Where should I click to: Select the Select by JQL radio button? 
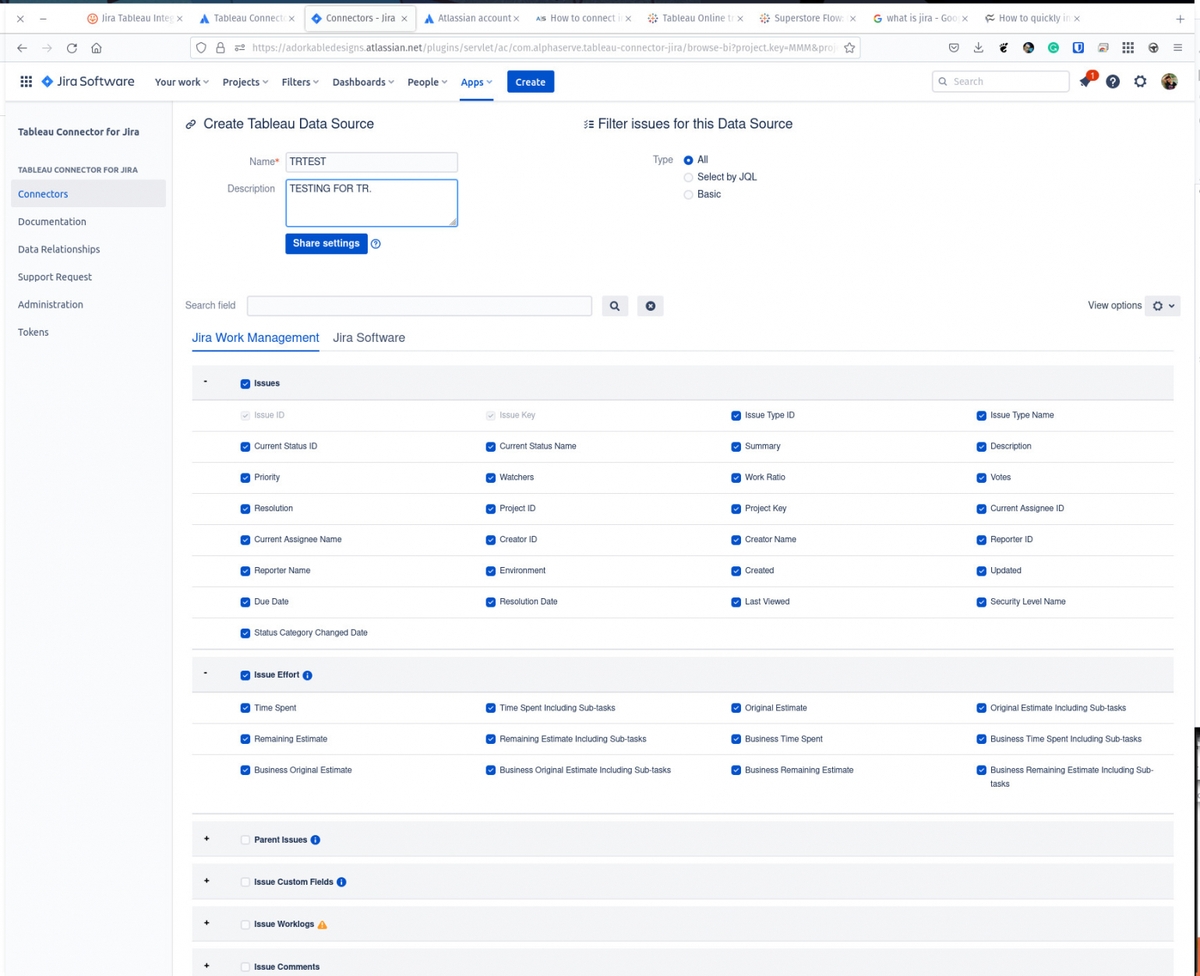click(688, 176)
